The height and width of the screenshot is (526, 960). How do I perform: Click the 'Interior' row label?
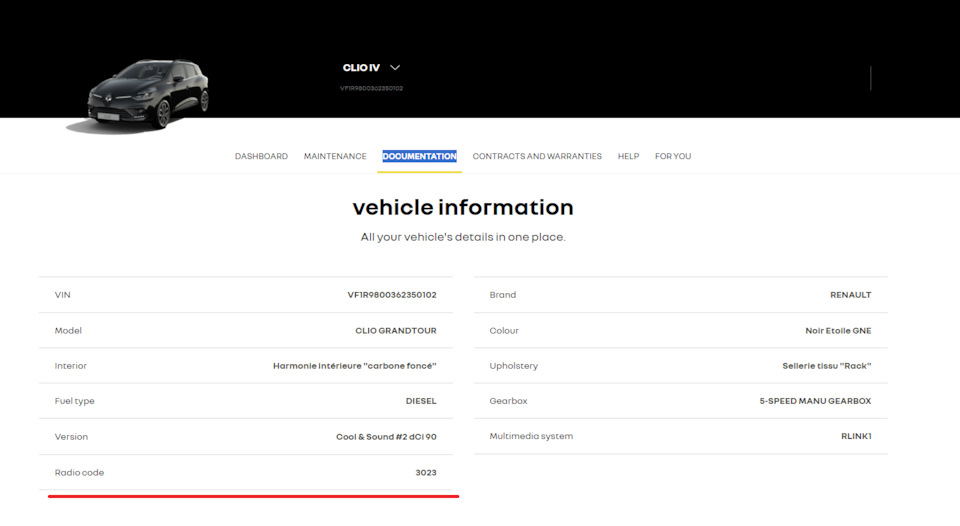[70, 366]
